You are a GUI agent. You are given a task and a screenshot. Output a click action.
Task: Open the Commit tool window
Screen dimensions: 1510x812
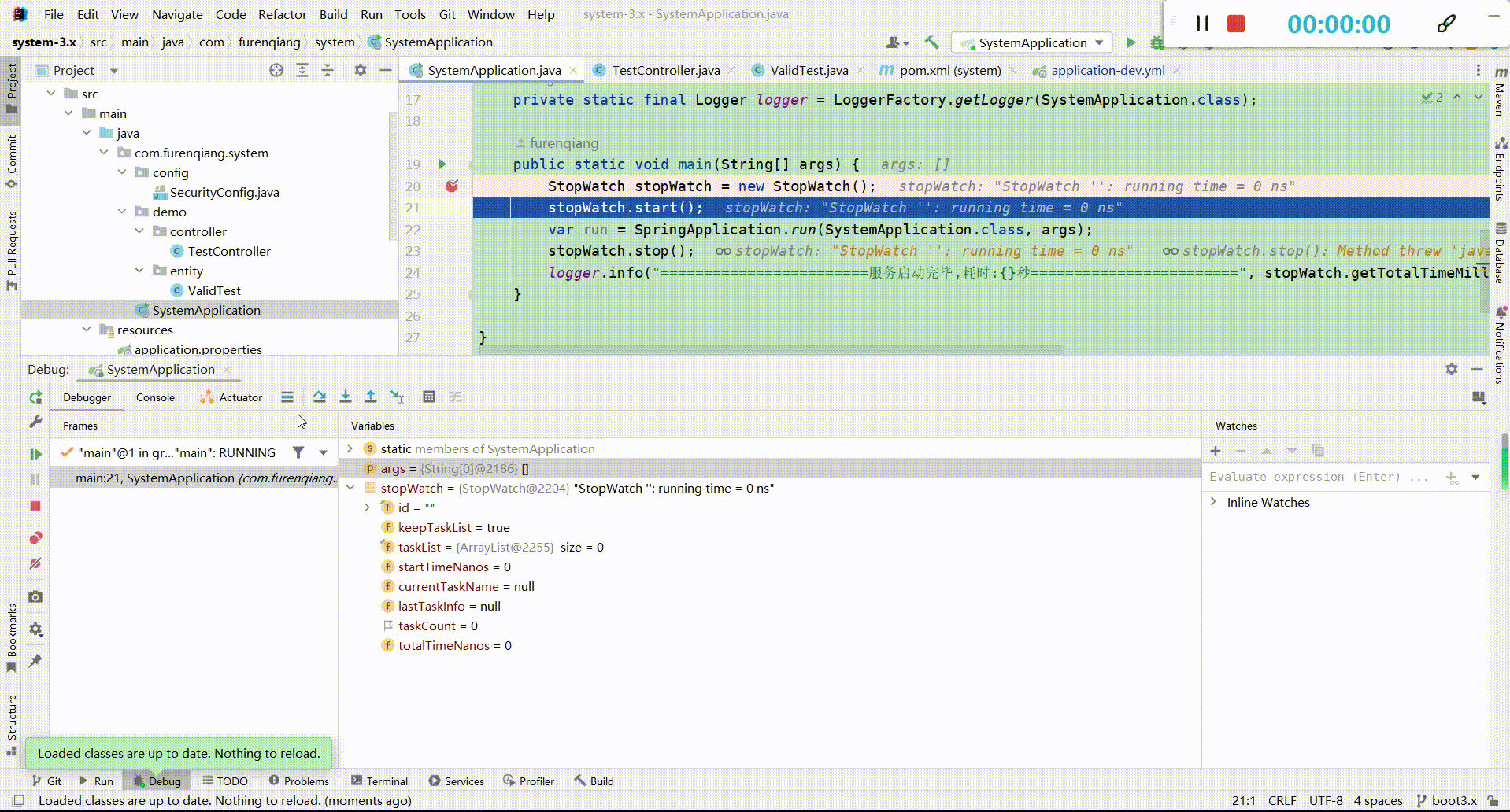[11, 161]
